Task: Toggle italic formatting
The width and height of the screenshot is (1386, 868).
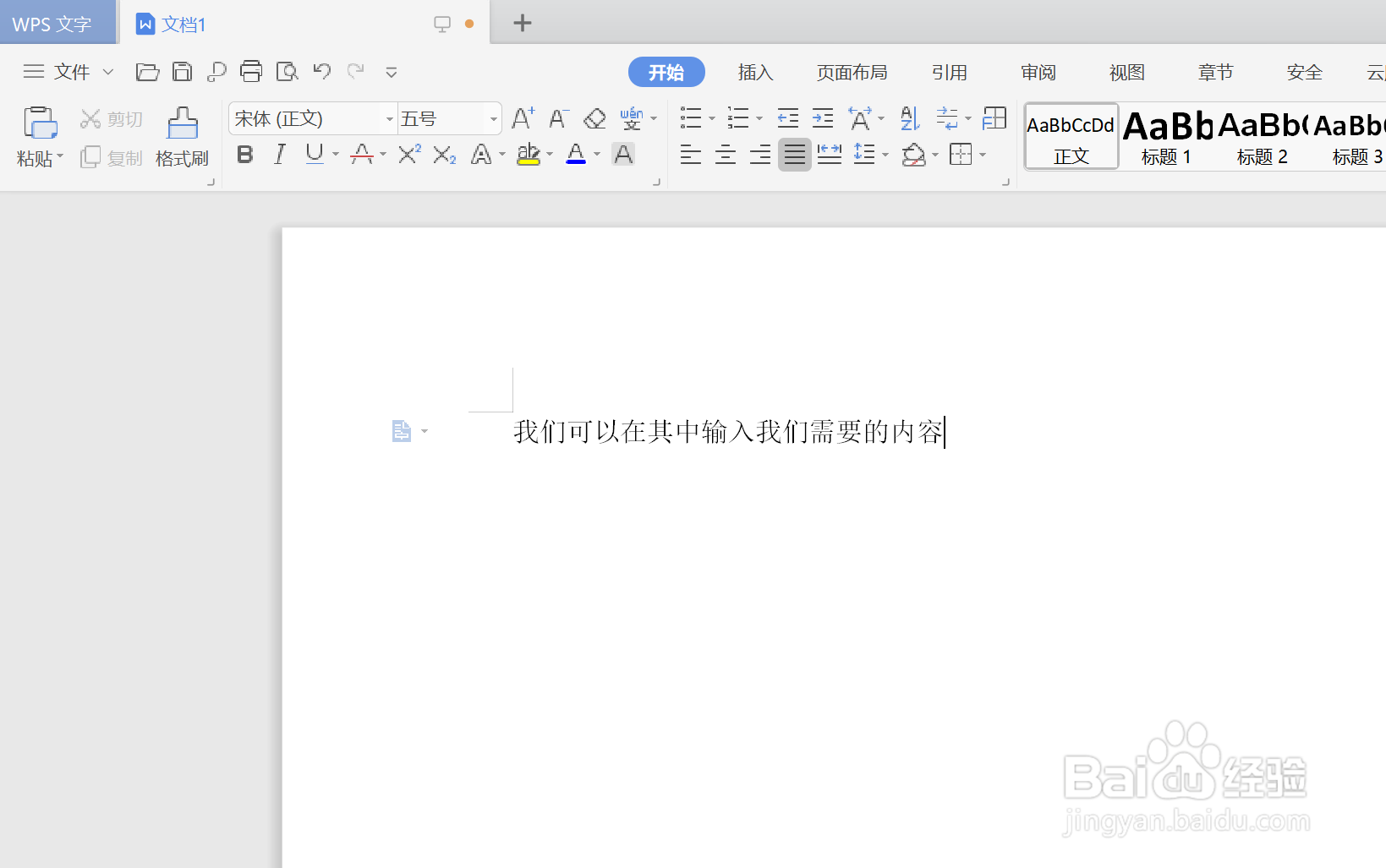Action: pos(280,155)
